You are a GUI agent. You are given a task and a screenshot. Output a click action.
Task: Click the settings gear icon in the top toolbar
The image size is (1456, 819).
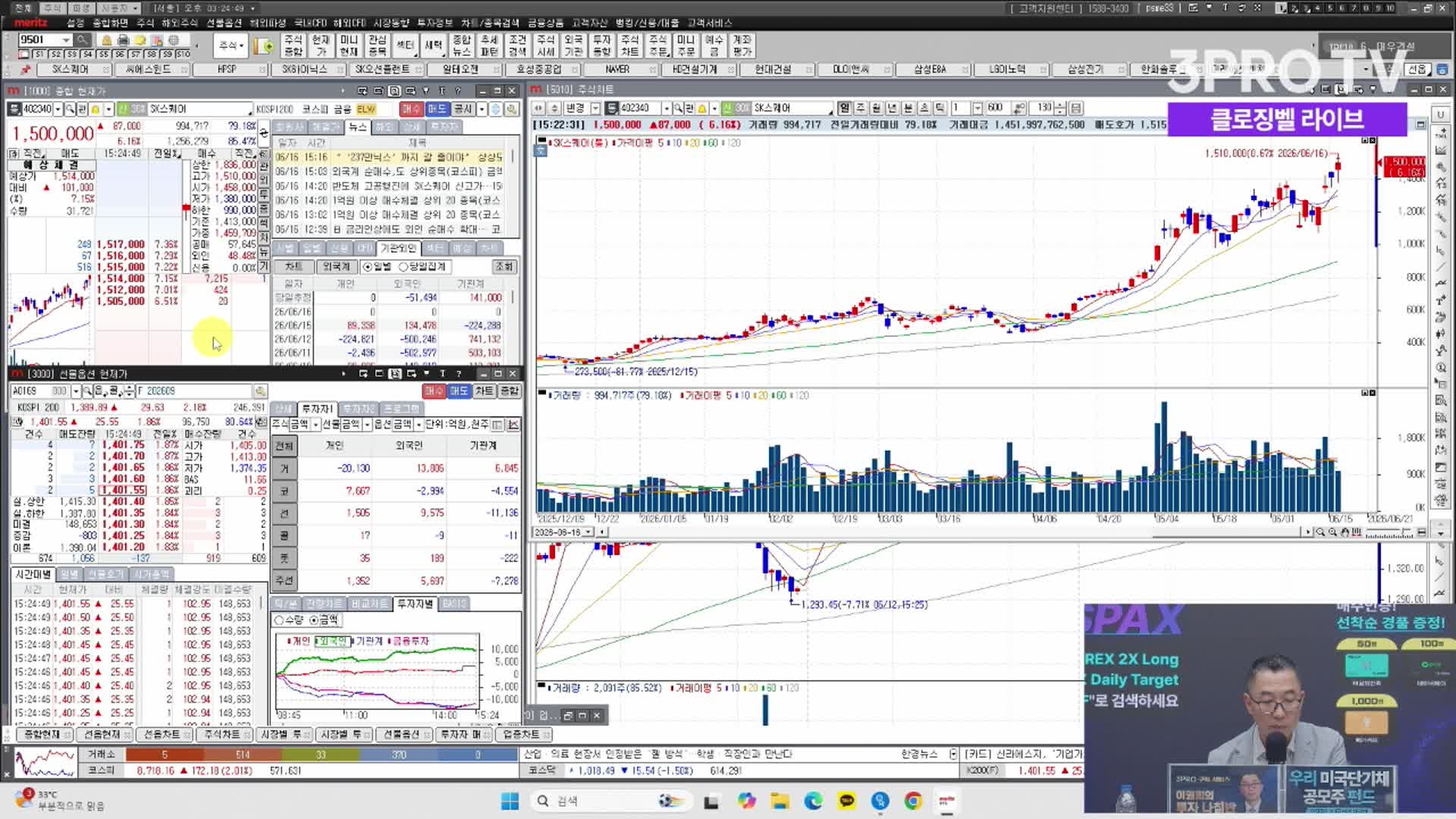click(x=174, y=40)
